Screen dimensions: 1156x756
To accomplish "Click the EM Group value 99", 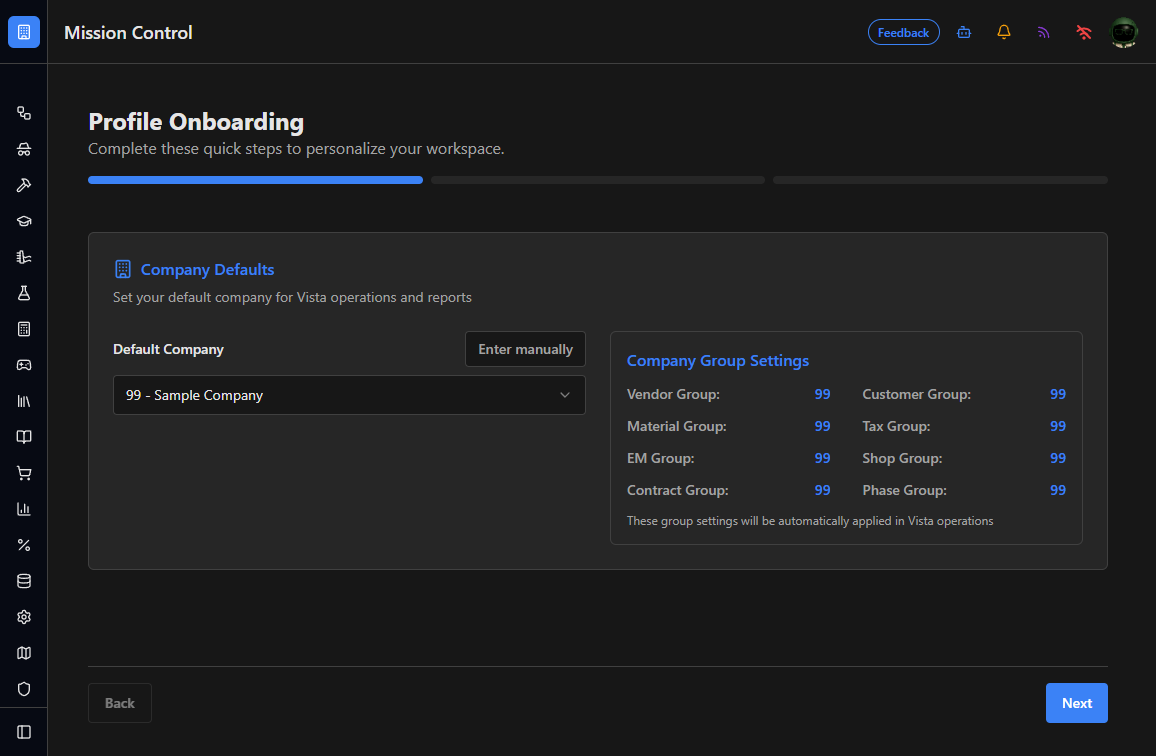I will point(822,458).
